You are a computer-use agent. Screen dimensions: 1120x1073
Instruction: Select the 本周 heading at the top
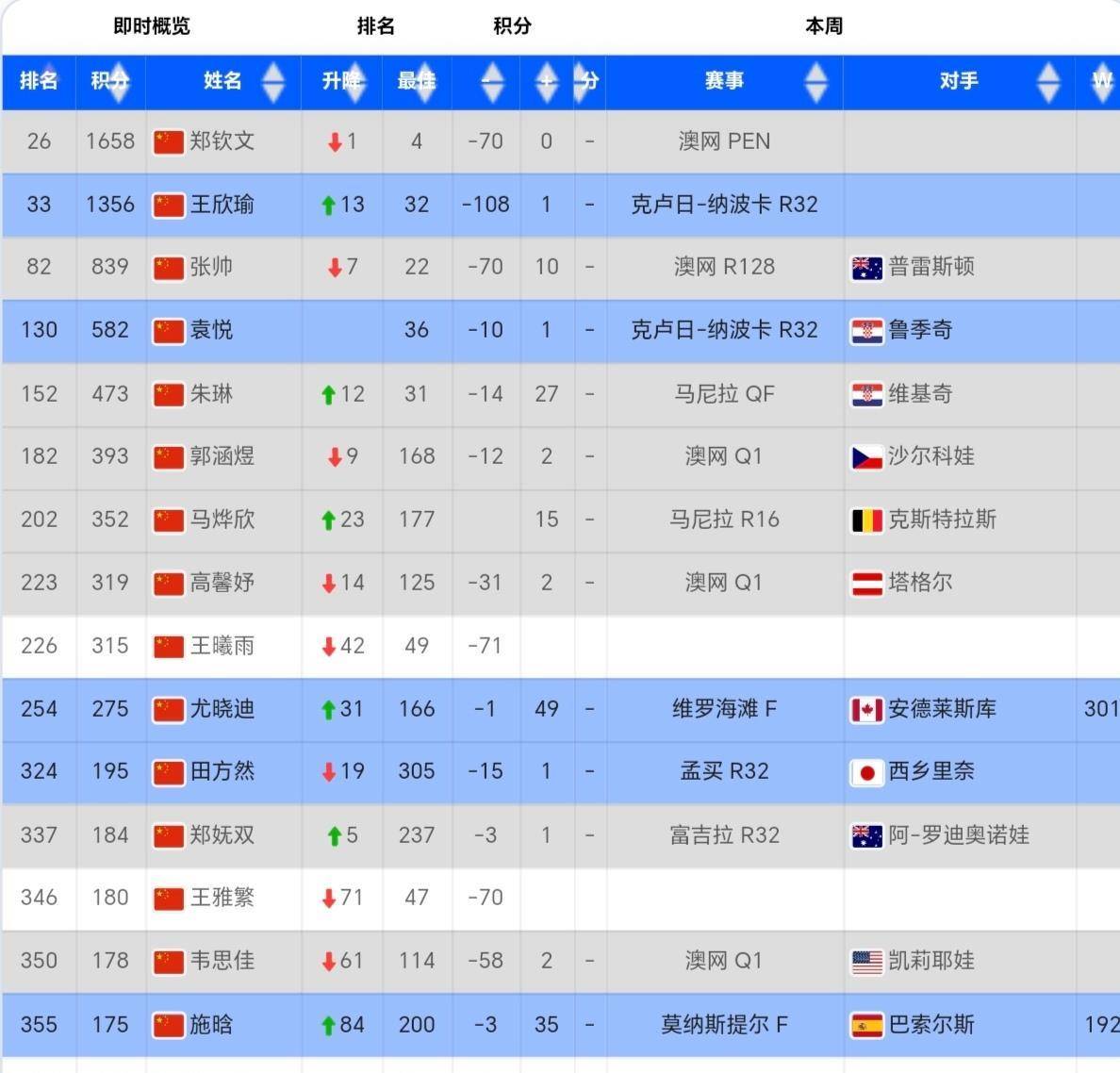823,26
